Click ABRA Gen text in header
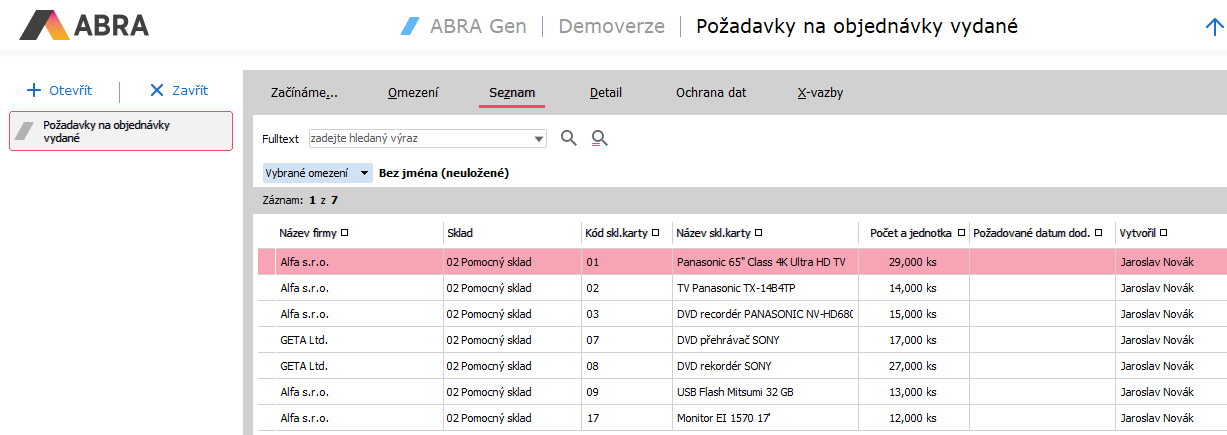This screenshot has height=435, width=1227. tap(478, 26)
